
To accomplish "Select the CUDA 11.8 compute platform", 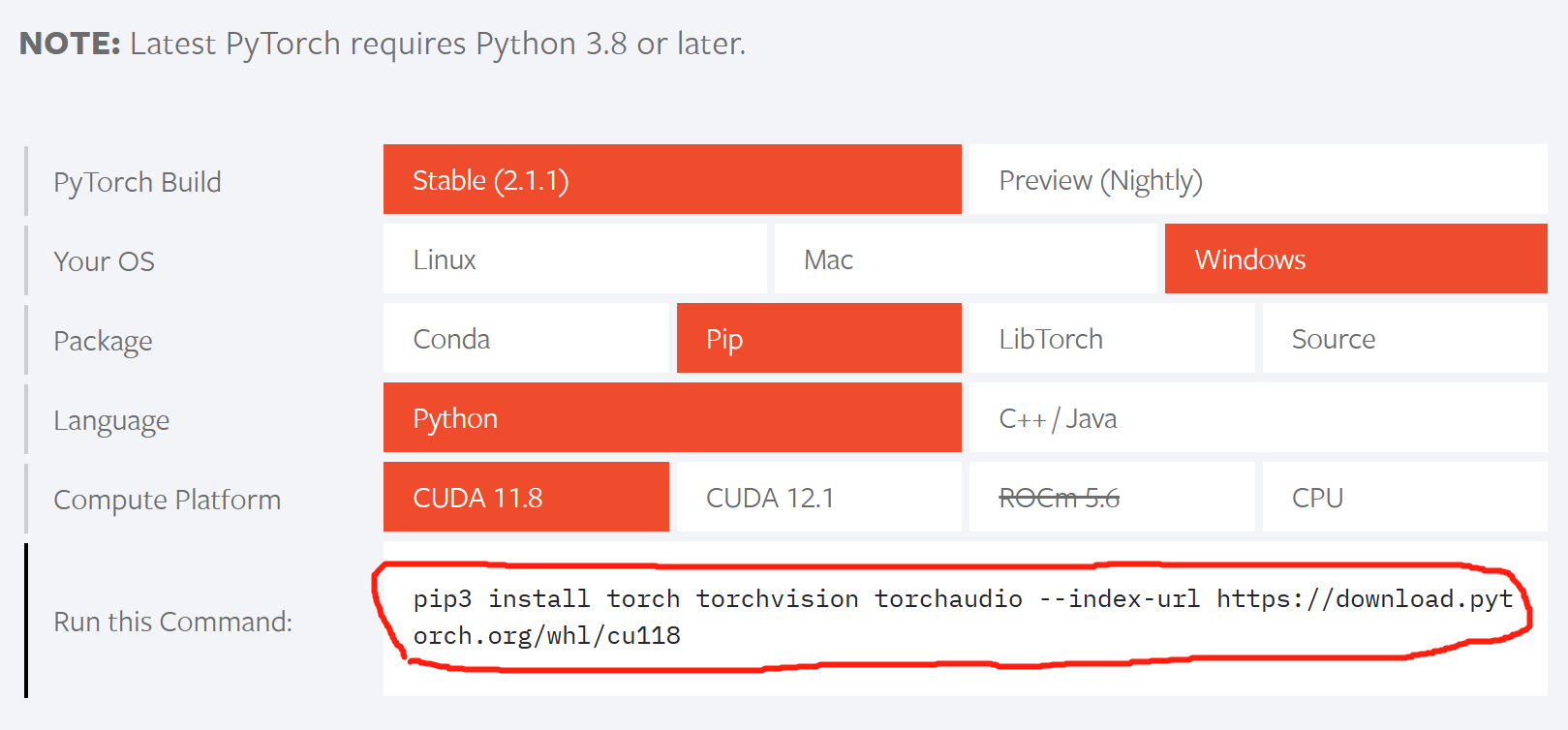I will click(x=526, y=497).
